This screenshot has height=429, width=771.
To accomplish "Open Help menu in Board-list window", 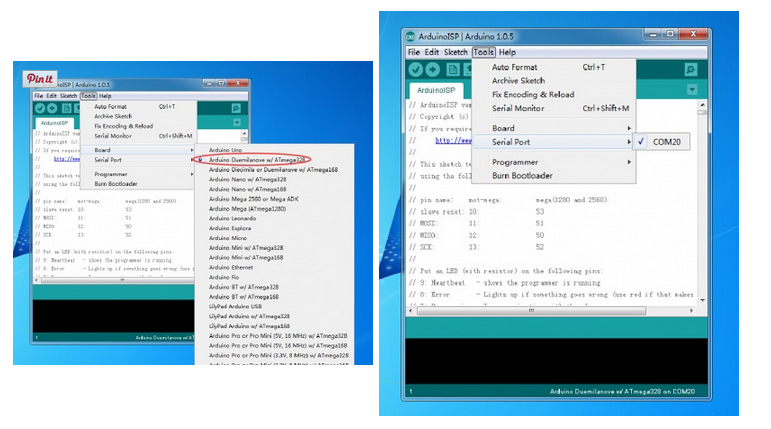I will pyautogui.click(x=105, y=96).
